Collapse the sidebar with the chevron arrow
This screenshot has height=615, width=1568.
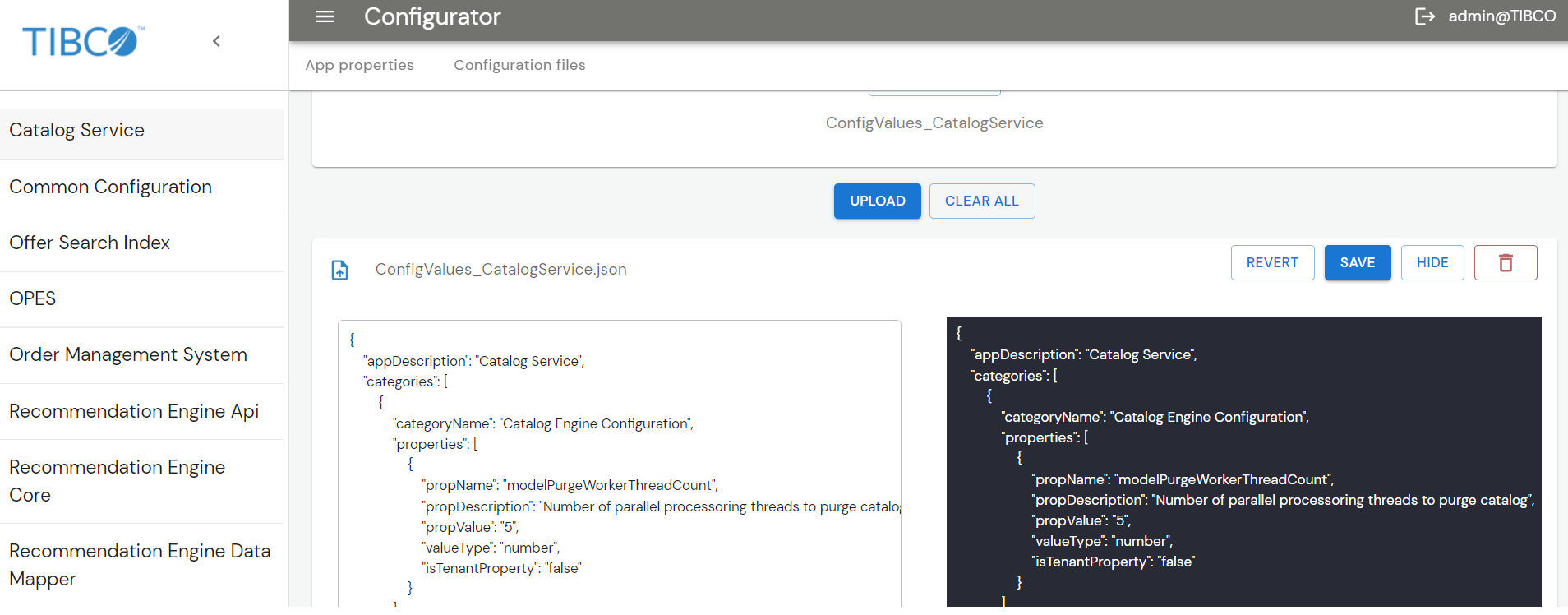pyautogui.click(x=216, y=41)
